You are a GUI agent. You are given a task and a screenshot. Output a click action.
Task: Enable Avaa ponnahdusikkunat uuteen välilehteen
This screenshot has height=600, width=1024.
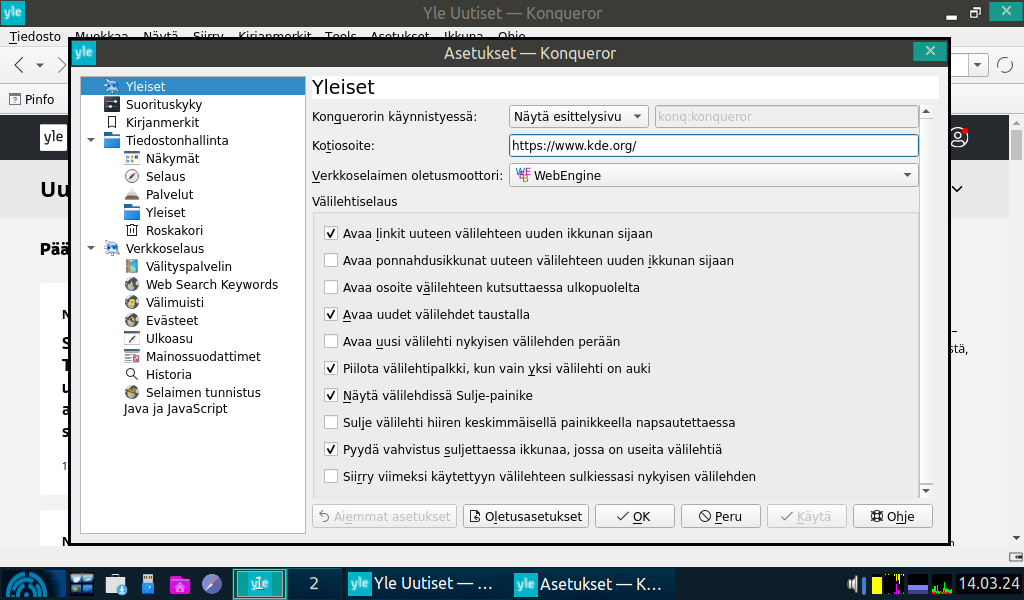coord(331,261)
